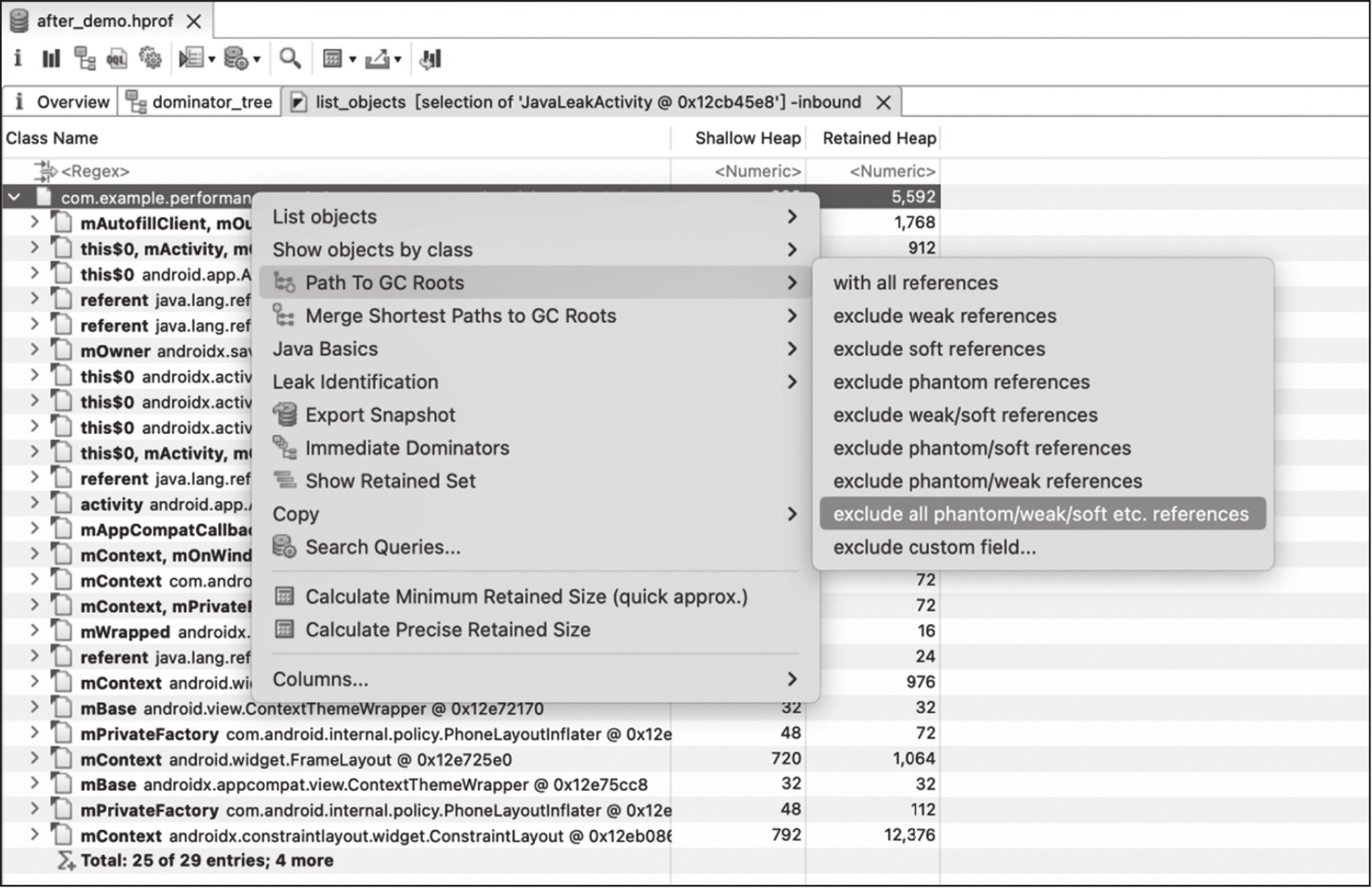Click the Calculate Retained Size toolbar icon
Image resolution: width=1372 pixels, height=888 pixels.
(x=332, y=58)
